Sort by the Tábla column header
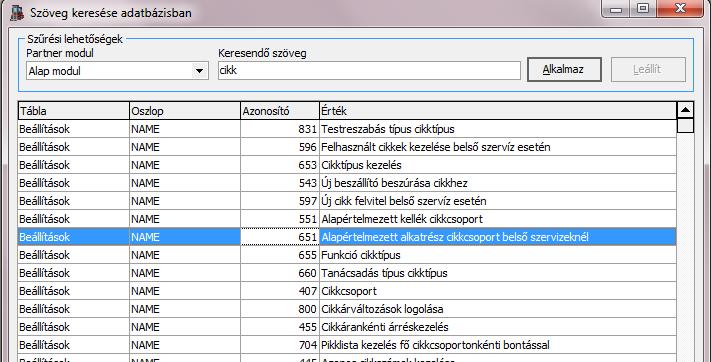 pyautogui.click(x=73, y=111)
